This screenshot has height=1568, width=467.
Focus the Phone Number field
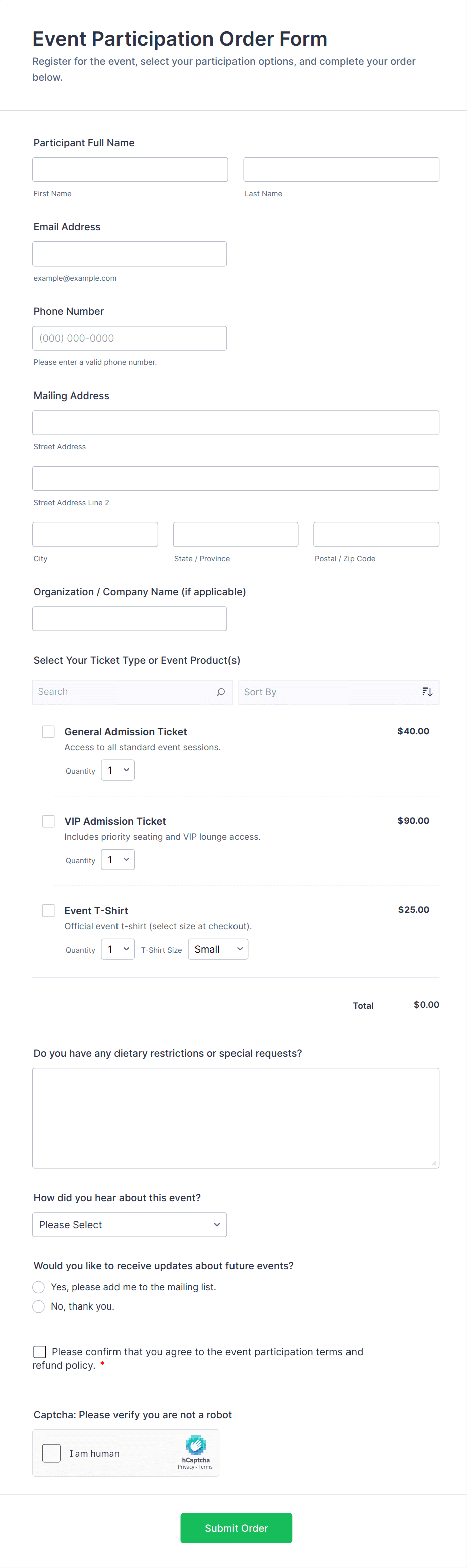tap(129, 338)
